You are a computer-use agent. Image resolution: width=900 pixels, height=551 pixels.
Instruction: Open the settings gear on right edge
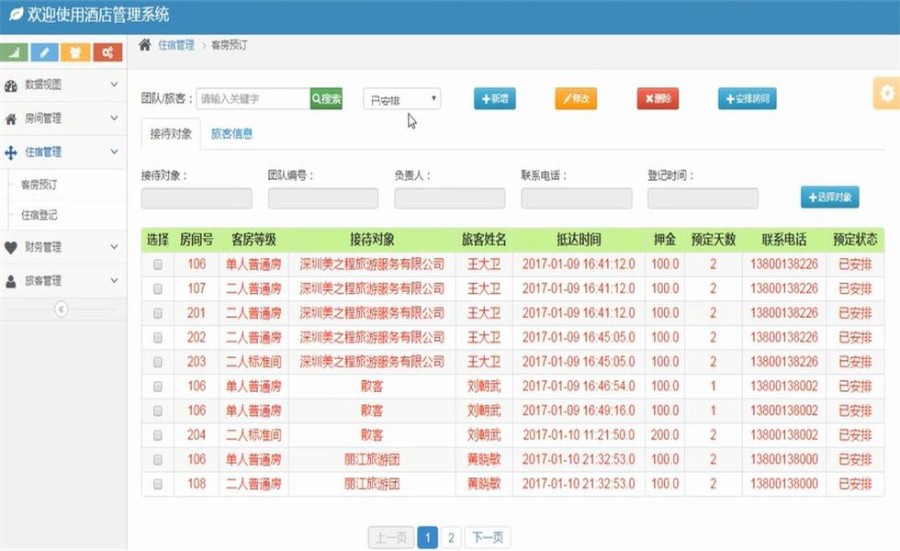tap(887, 93)
